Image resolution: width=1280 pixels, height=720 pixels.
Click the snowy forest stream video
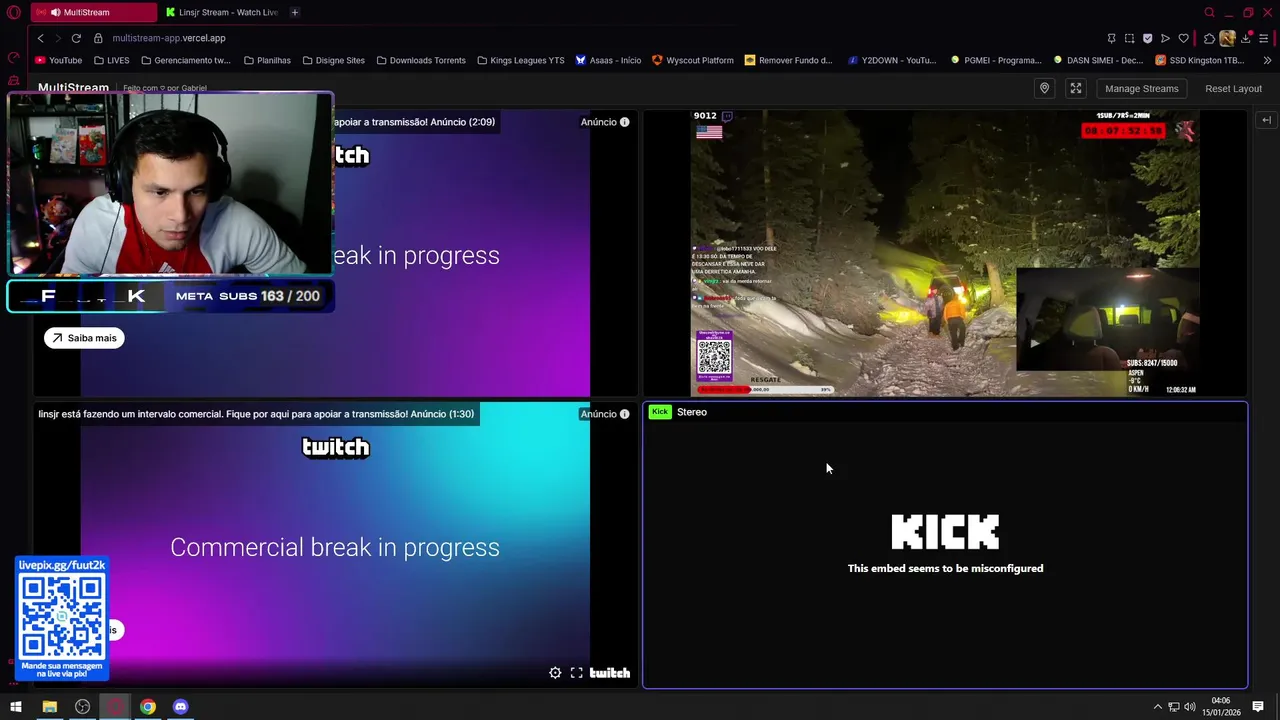[x=945, y=253]
